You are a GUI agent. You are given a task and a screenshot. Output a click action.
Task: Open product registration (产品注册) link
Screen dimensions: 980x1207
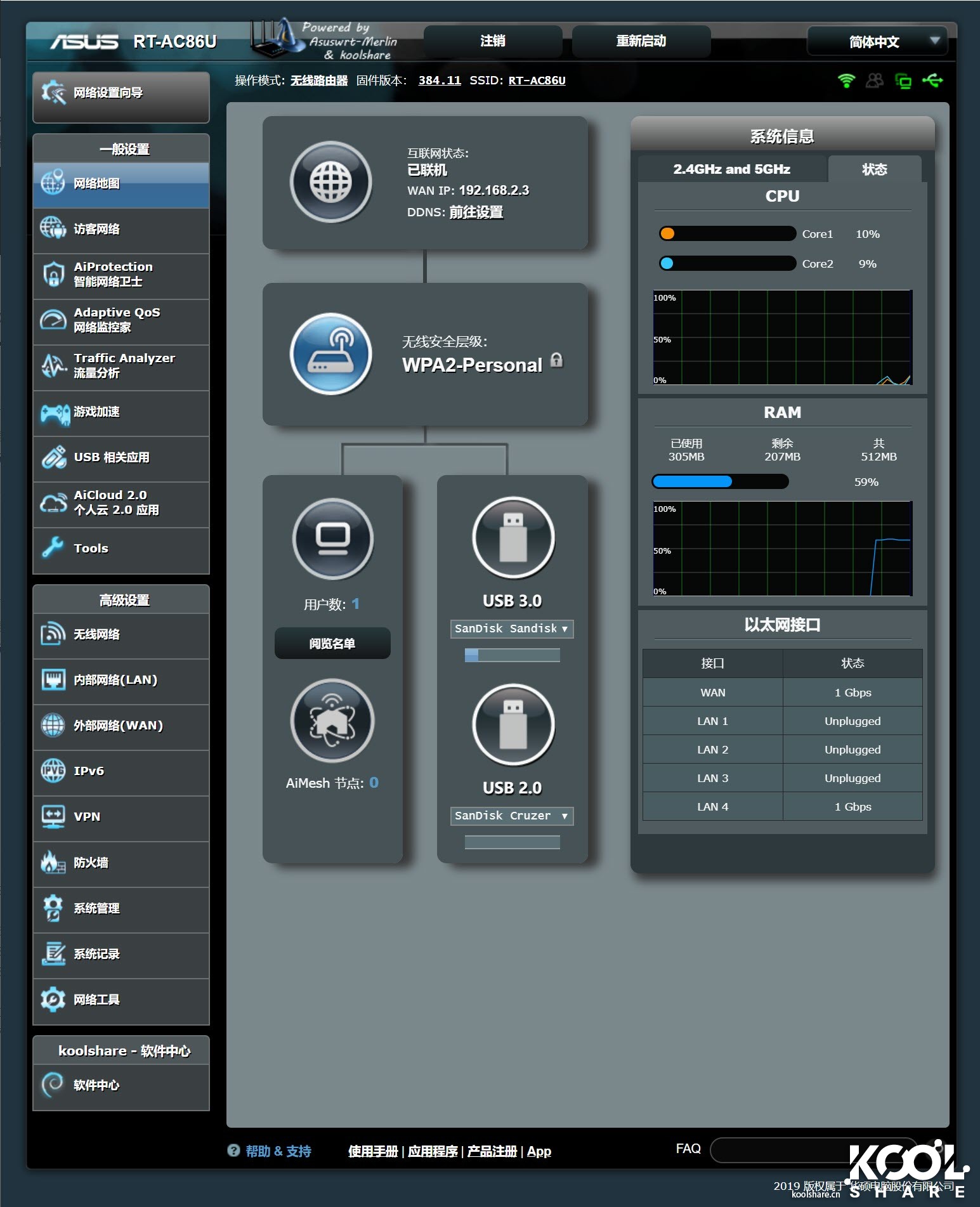tap(492, 1151)
